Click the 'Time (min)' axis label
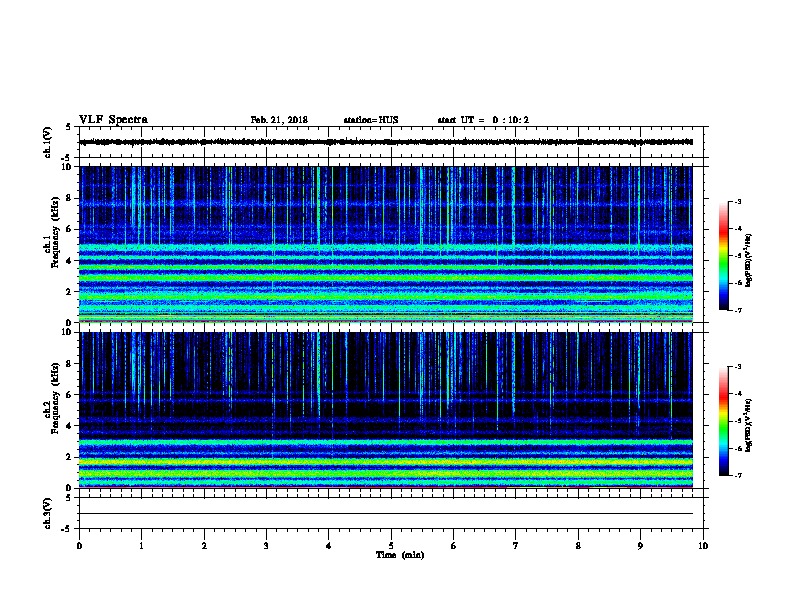The height and width of the screenshot is (612, 792). [400, 555]
